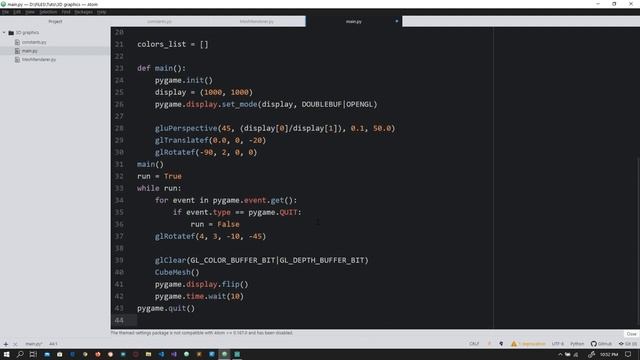Collapse the 3D graphics folder arrow
The image size is (640, 360).
(x=4, y=33)
